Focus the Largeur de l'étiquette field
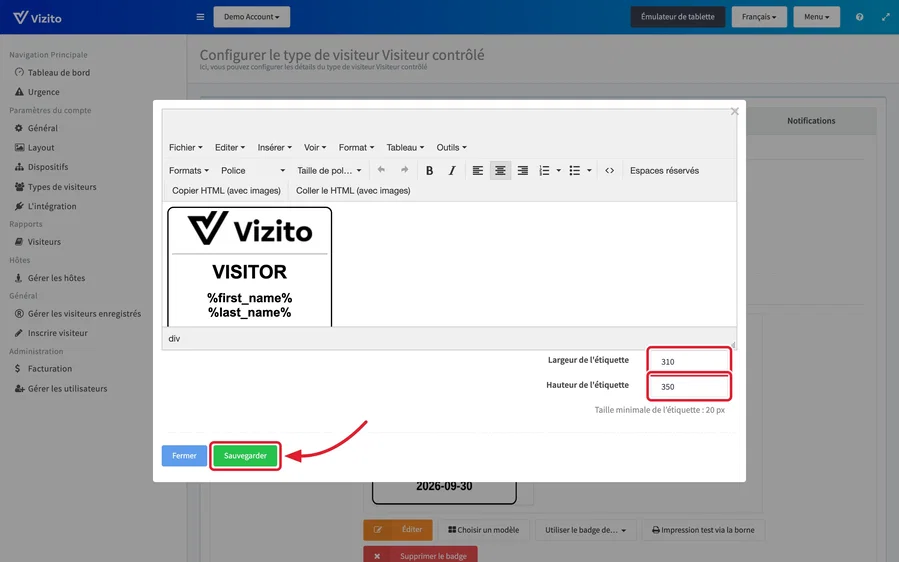Viewport: 899px width, 562px height. [x=689, y=361]
